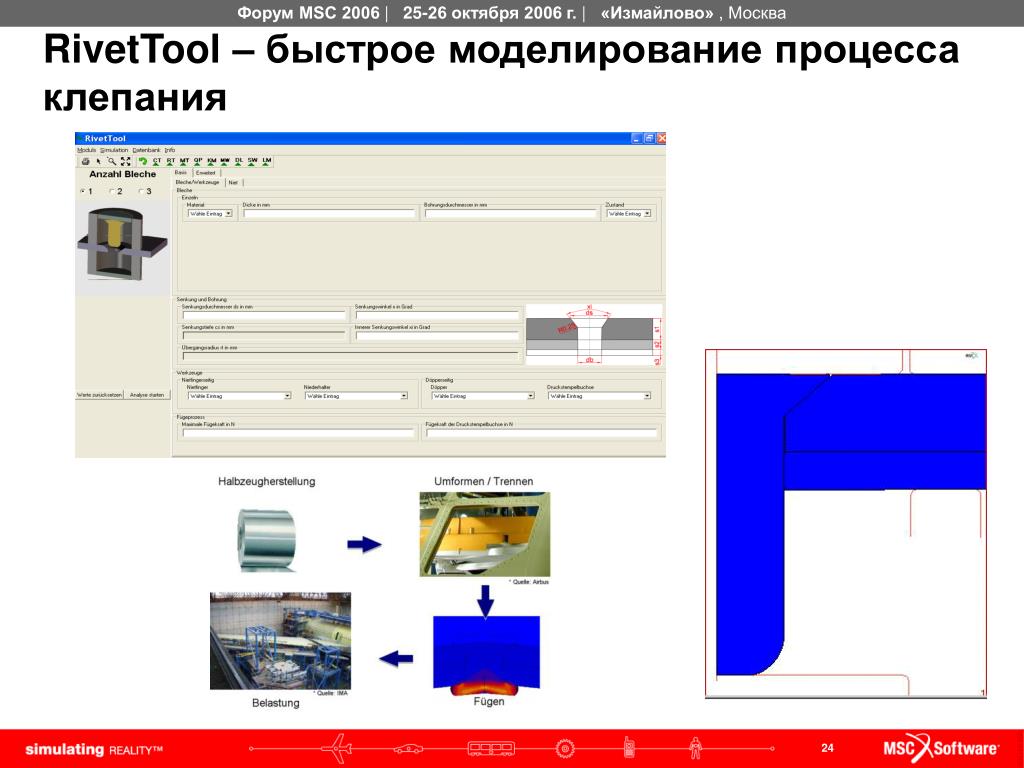Select the arrow pointer tool
The height and width of the screenshot is (768, 1024).
coord(99,161)
